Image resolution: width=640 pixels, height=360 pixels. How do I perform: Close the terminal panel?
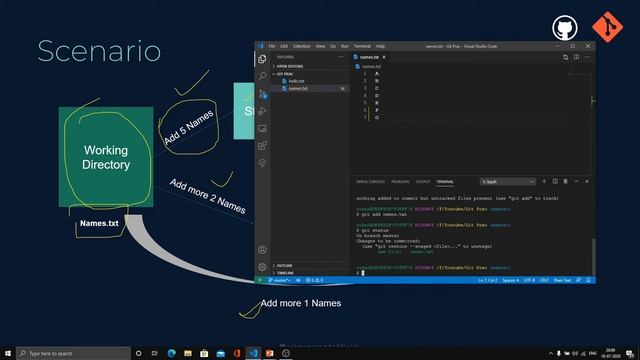coord(587,181)
